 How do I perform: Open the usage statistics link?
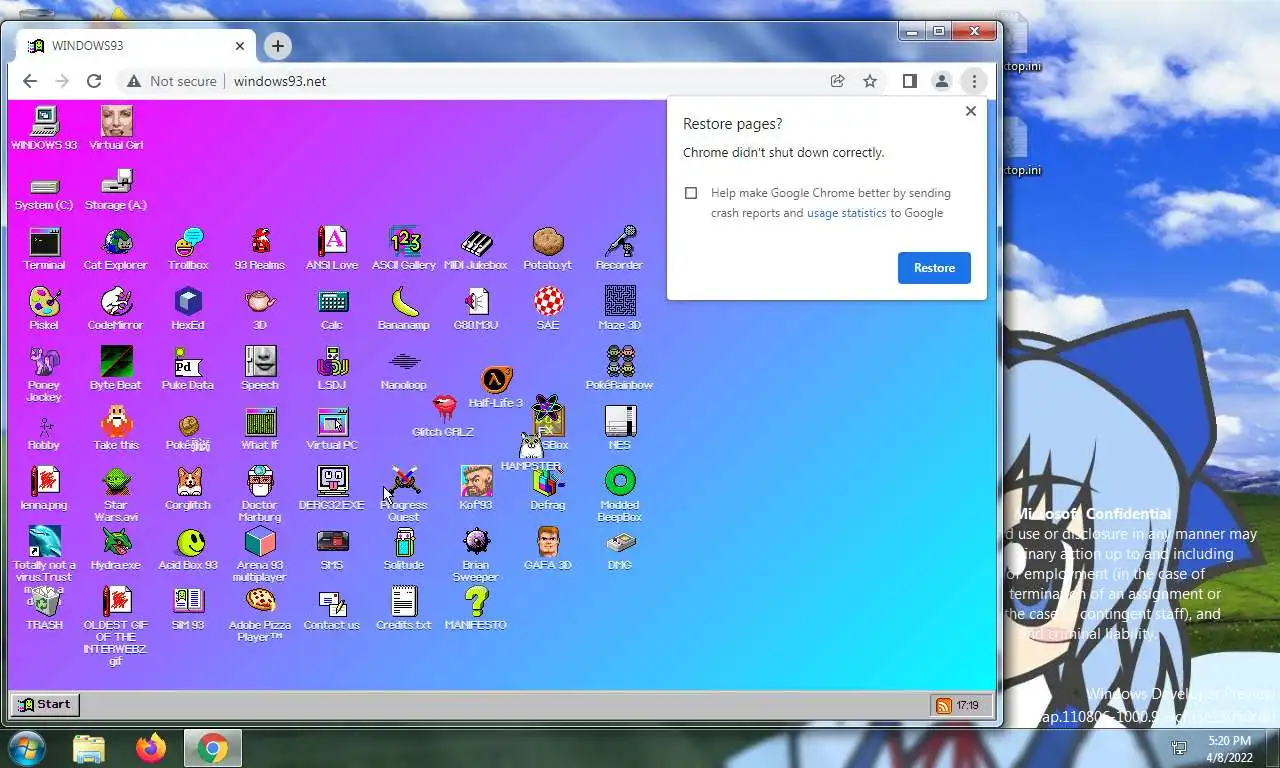[847, 213]
